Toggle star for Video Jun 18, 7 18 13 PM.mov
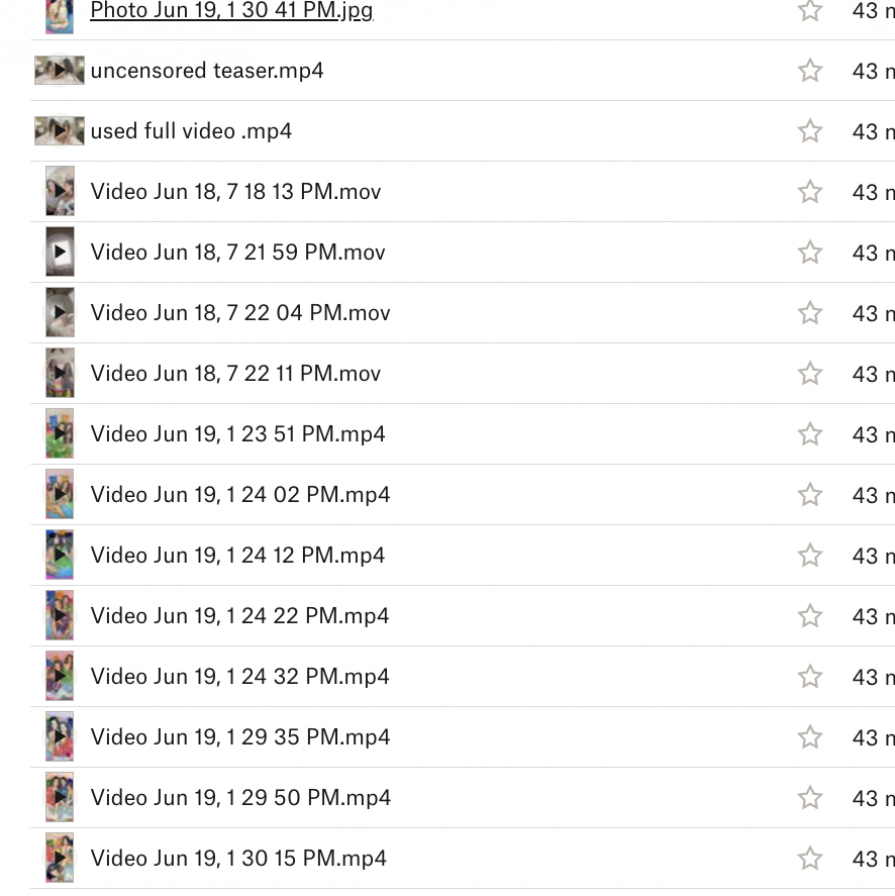Screen dimensions: 895x896 click(x=810, y=192)
